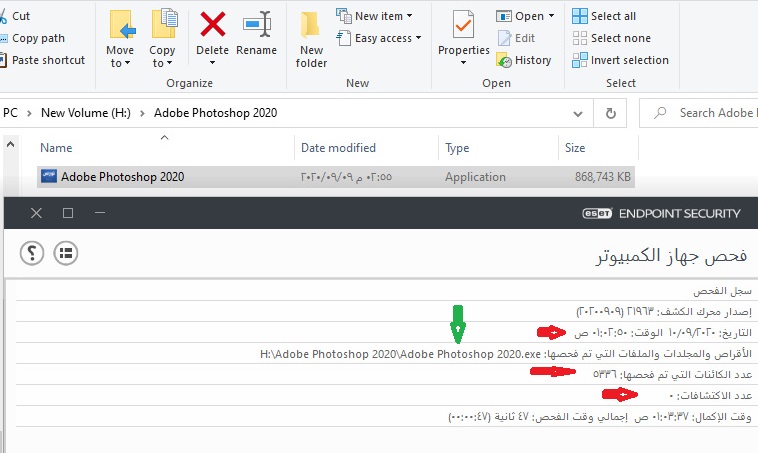Viewport: 758px width, 453px height.
Task: Click the ESET list menu round icon
Action: pos(66,253)
